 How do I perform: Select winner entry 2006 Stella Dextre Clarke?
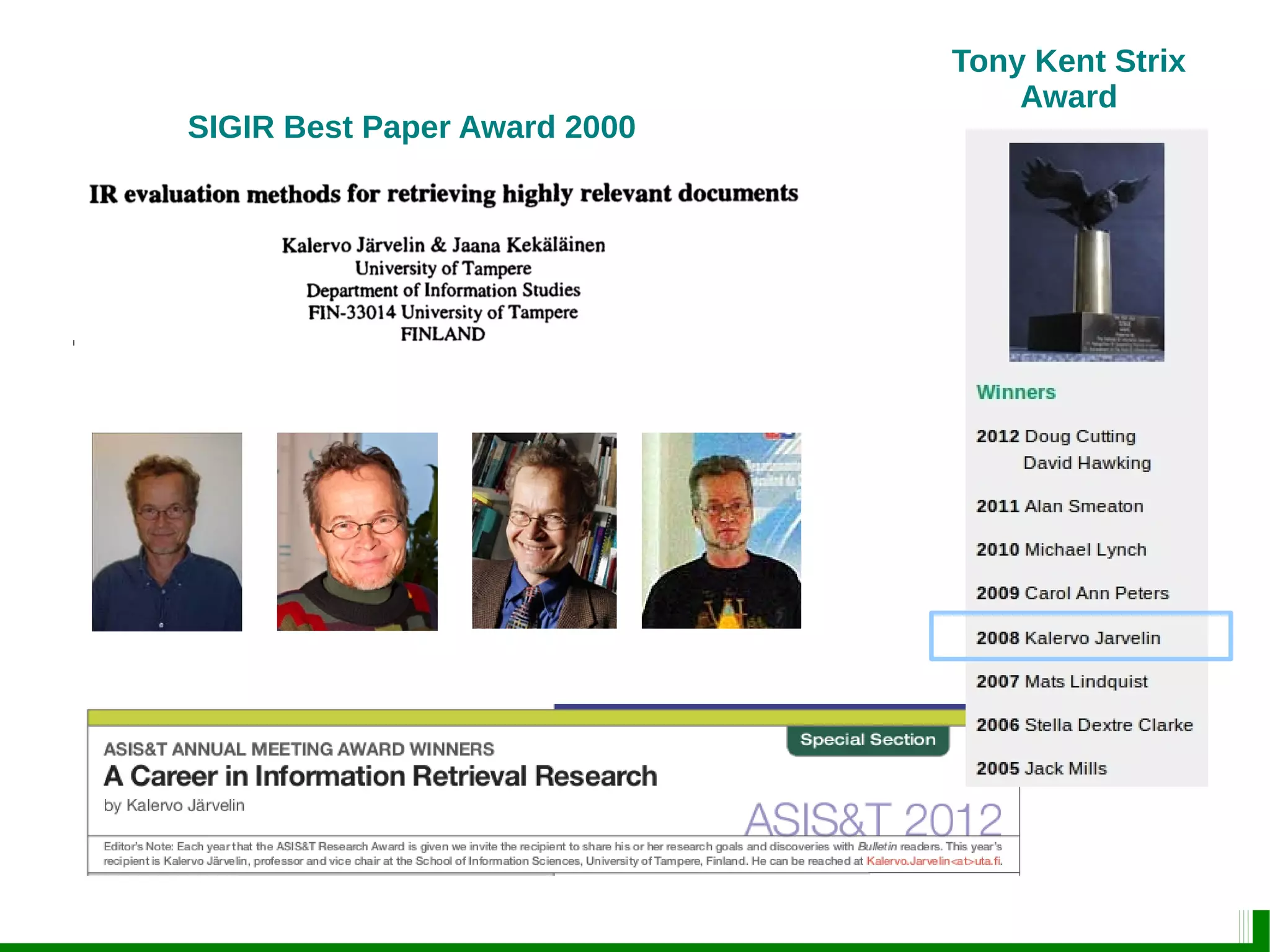(1085, 724)
